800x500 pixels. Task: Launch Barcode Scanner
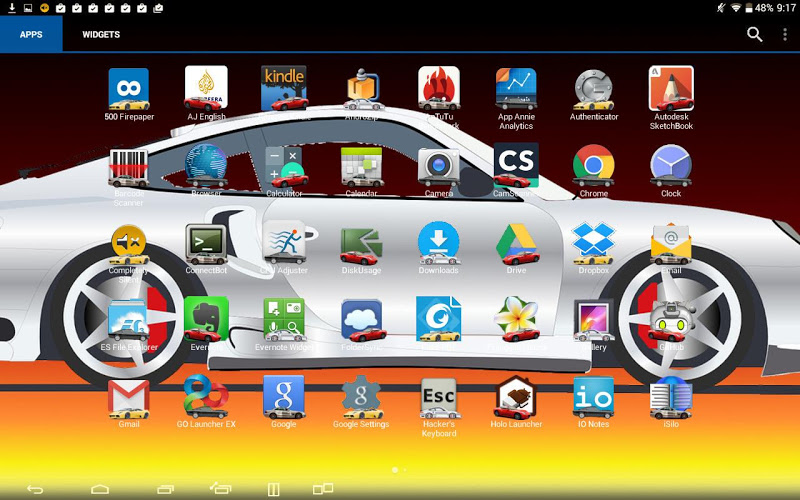point(129,168)
